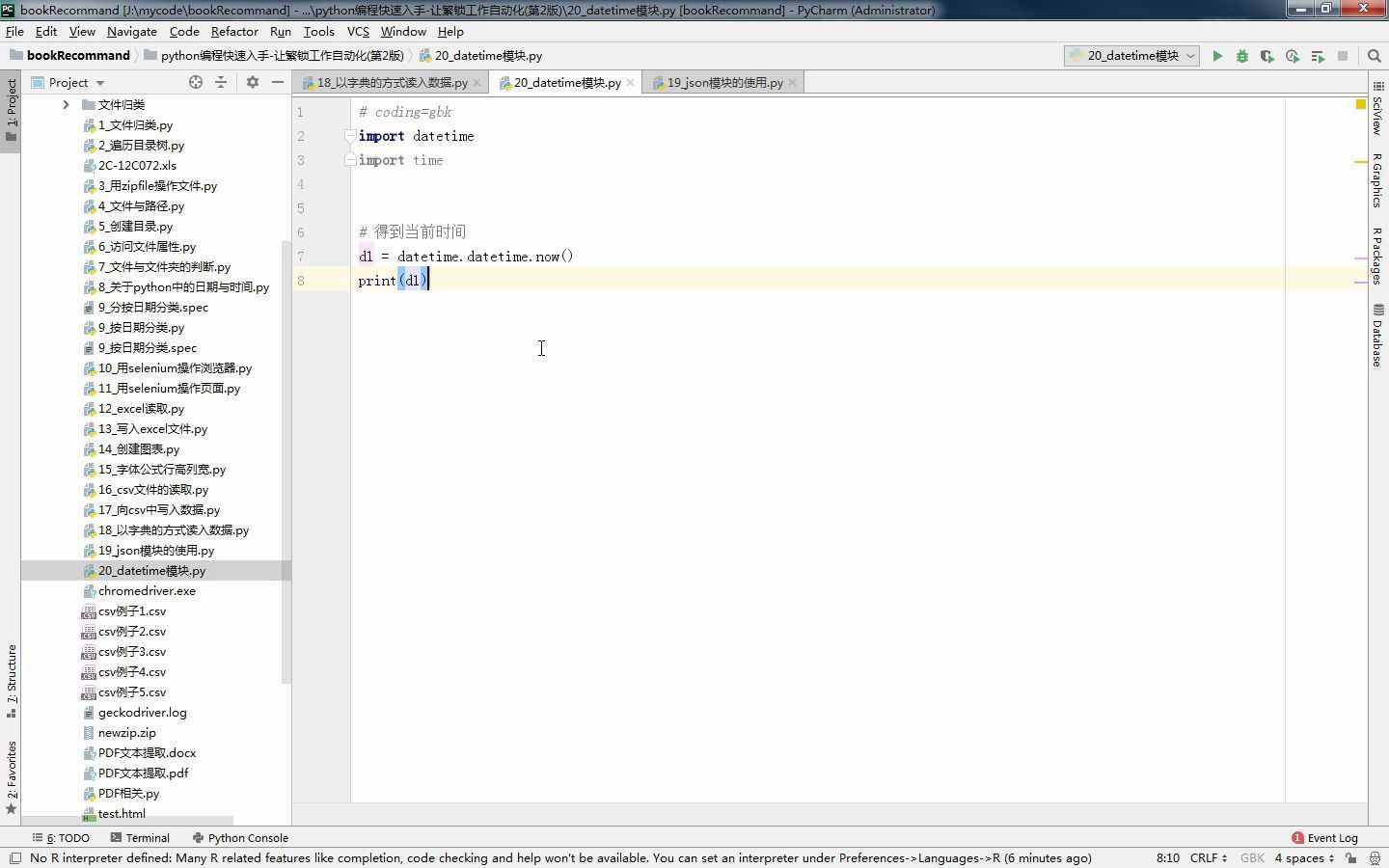The height and width of the screenshot is (868, 1389).
Task: Open the run configuration dropdown
Action: [x=1132, y=56]
